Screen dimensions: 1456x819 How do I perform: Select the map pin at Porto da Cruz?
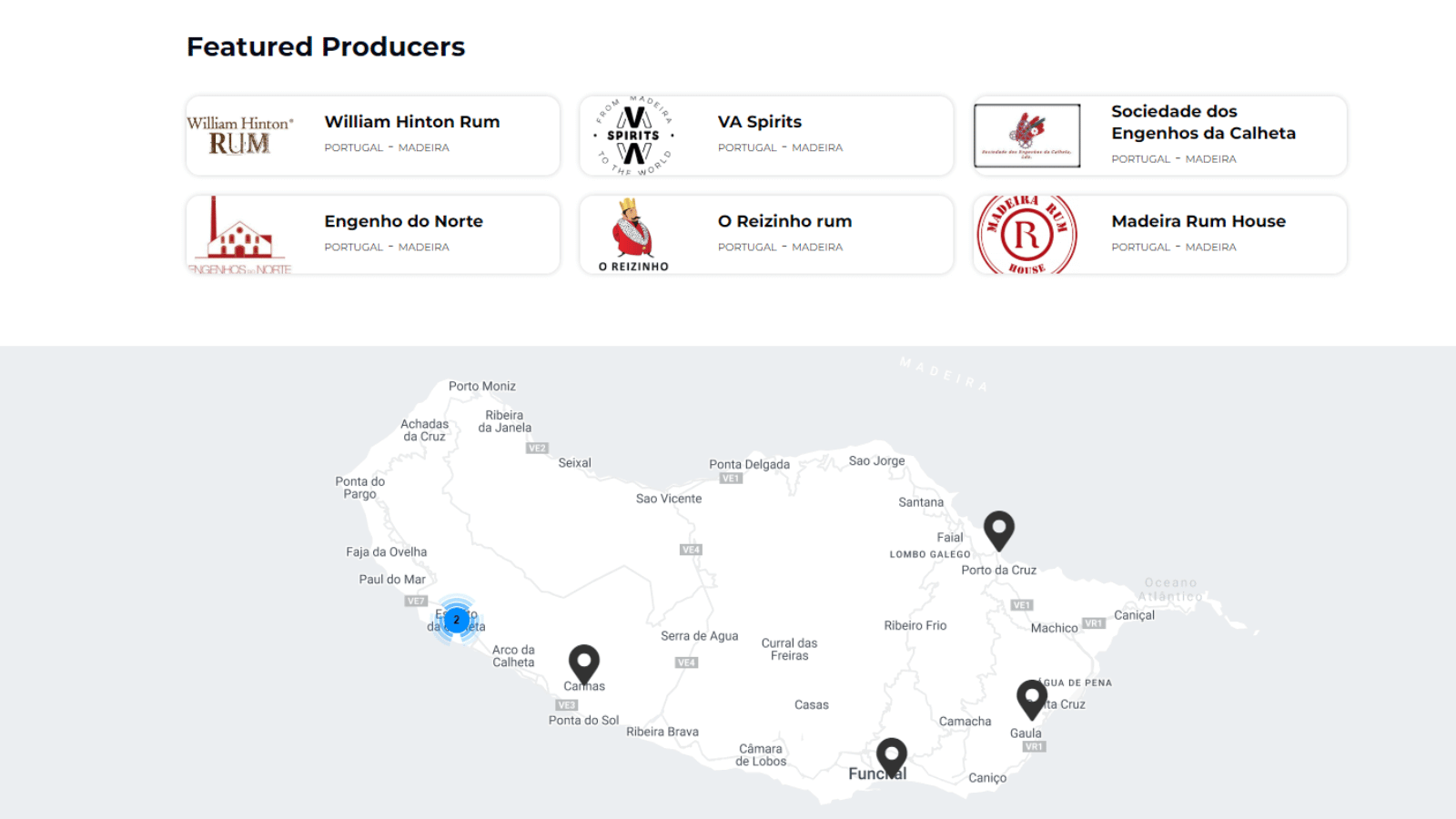coord(999,531)
